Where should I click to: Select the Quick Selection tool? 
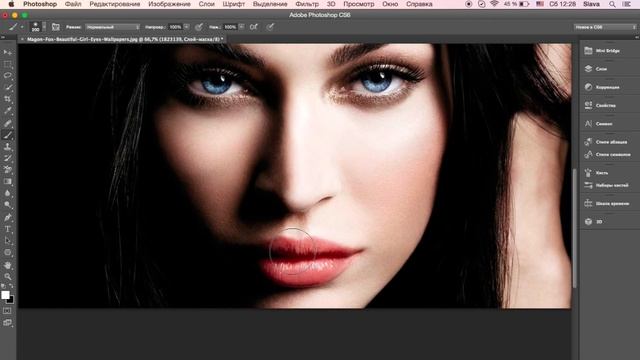point(7,87)
